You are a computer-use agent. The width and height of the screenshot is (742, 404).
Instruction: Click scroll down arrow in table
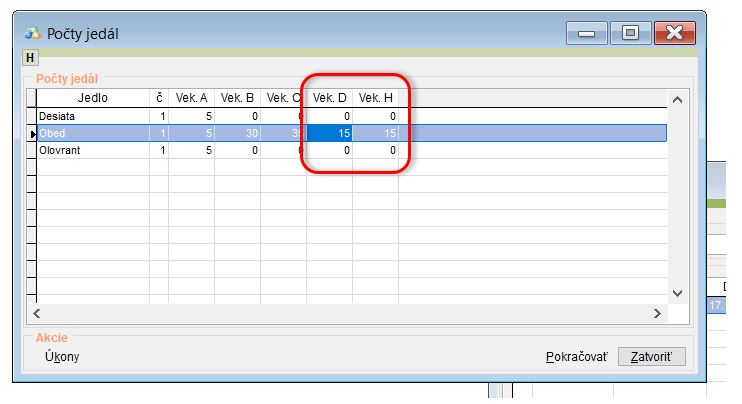click(x=677, y=293)
